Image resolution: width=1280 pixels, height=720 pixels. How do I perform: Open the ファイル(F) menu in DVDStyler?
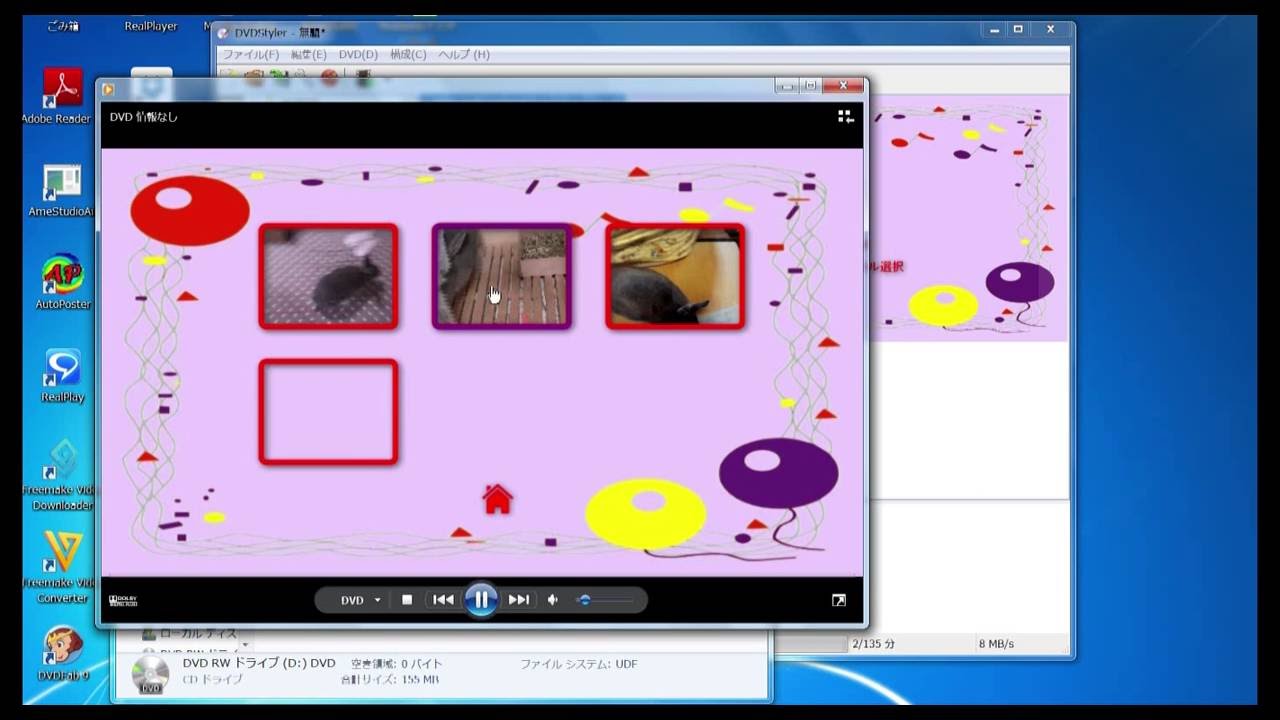[x=251, y=54]
